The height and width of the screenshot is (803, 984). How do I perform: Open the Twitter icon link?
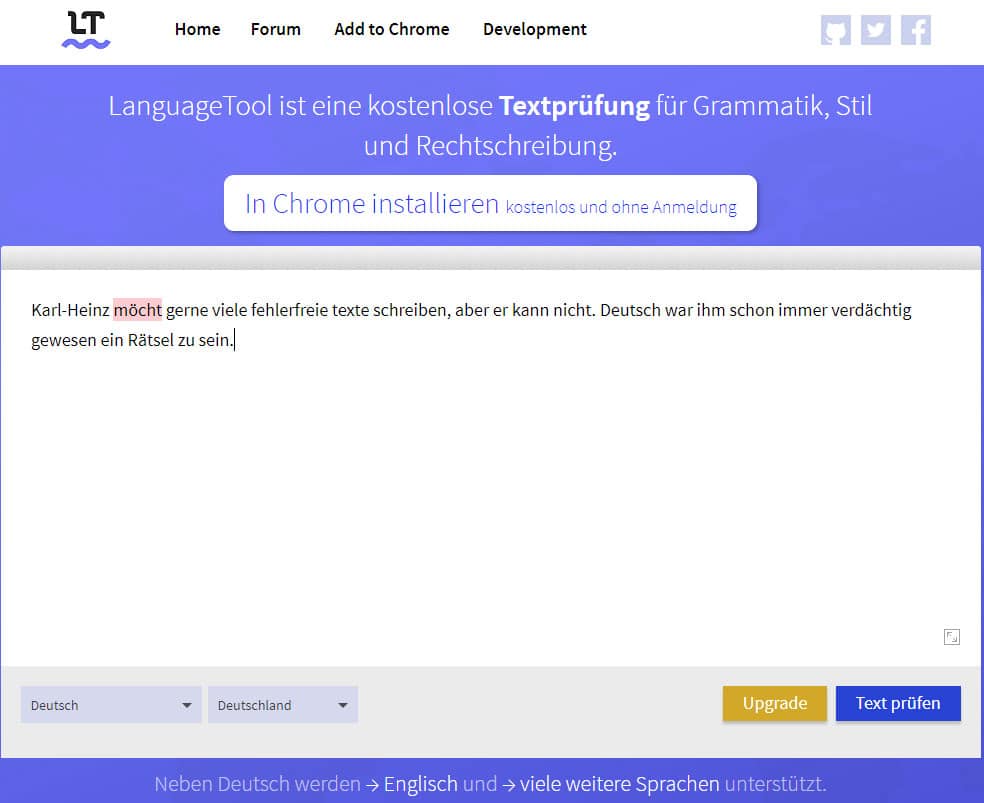[875, 30]
